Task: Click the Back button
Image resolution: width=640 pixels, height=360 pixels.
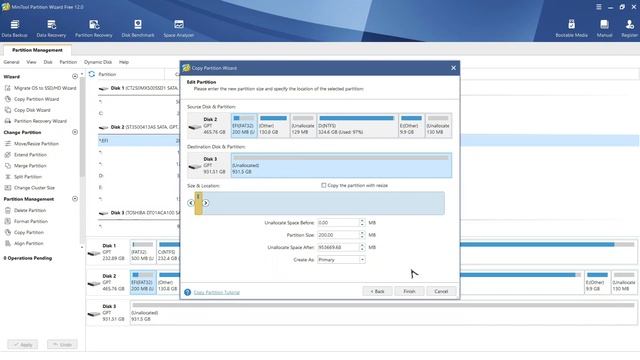Action: coord(377,291)
